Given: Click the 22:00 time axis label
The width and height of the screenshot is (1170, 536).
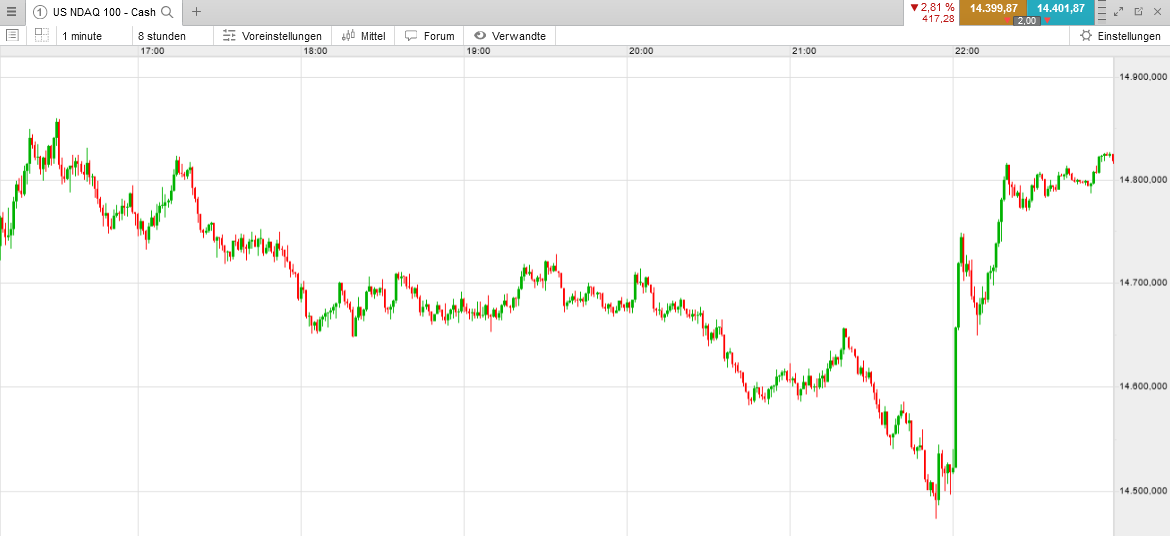Looking at the screenshot, I should pos(967,52).
